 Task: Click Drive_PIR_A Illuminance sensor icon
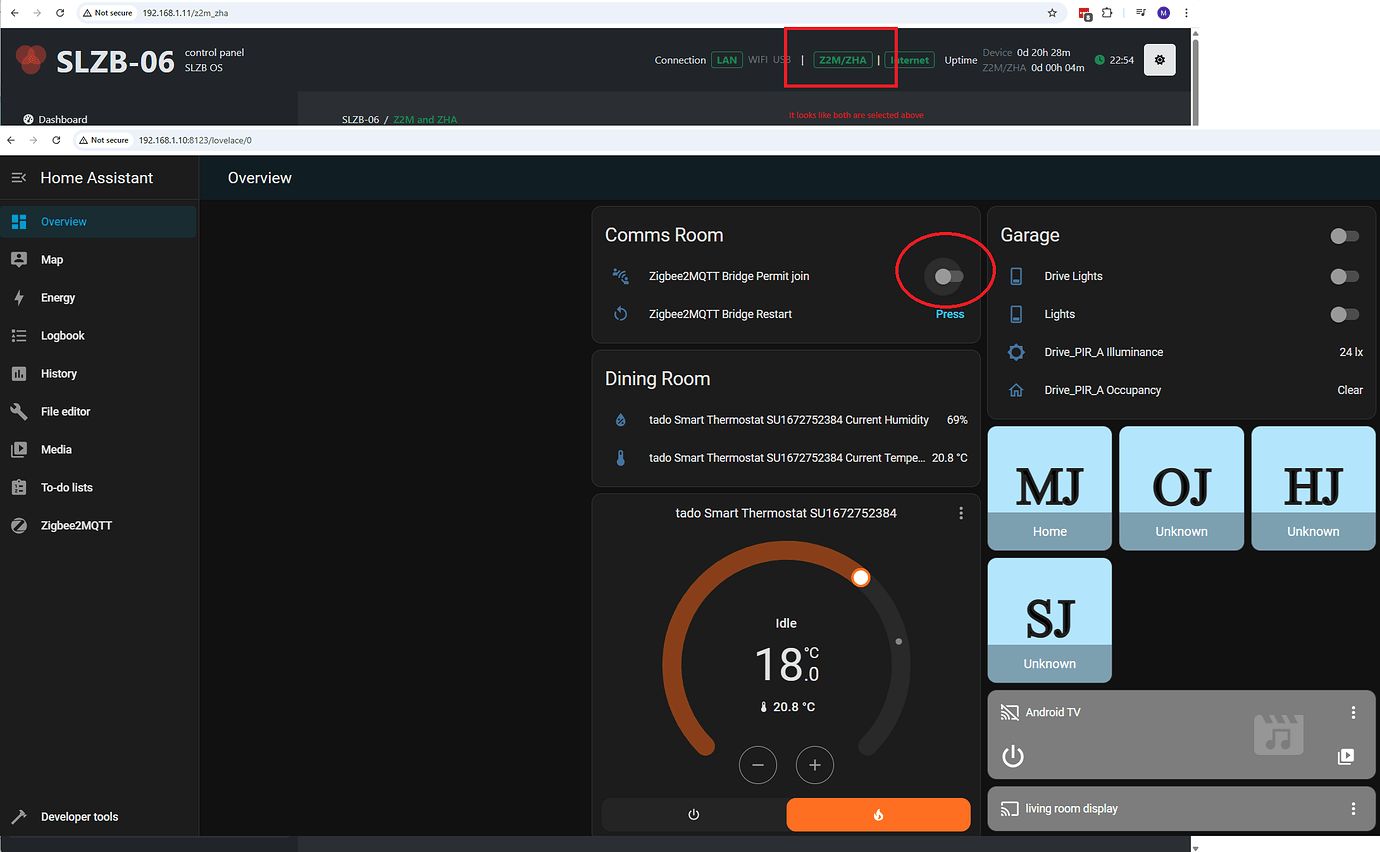tap(1016, 352)
